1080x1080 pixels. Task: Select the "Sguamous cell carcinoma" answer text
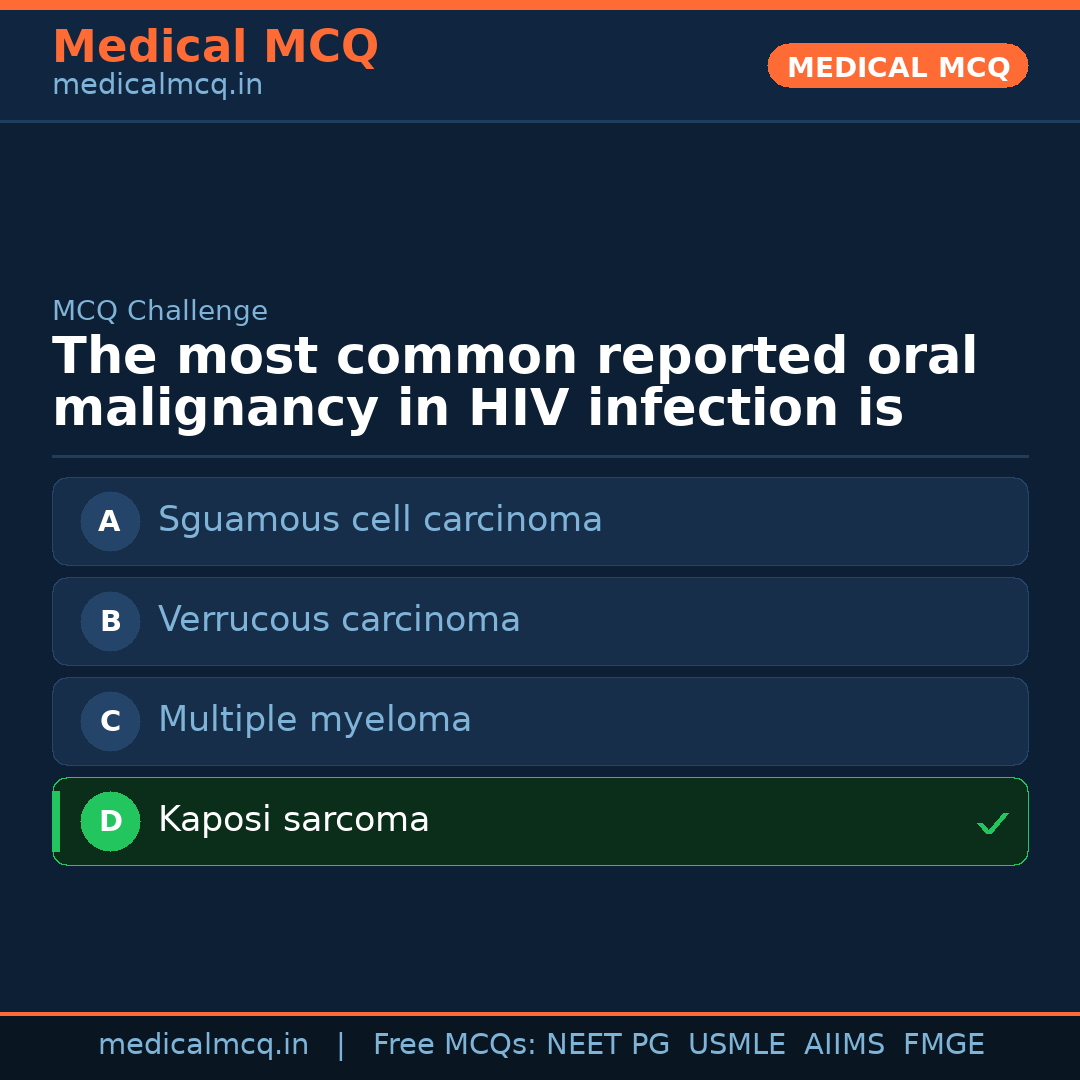pyautogui.click(x=380, y=520)
